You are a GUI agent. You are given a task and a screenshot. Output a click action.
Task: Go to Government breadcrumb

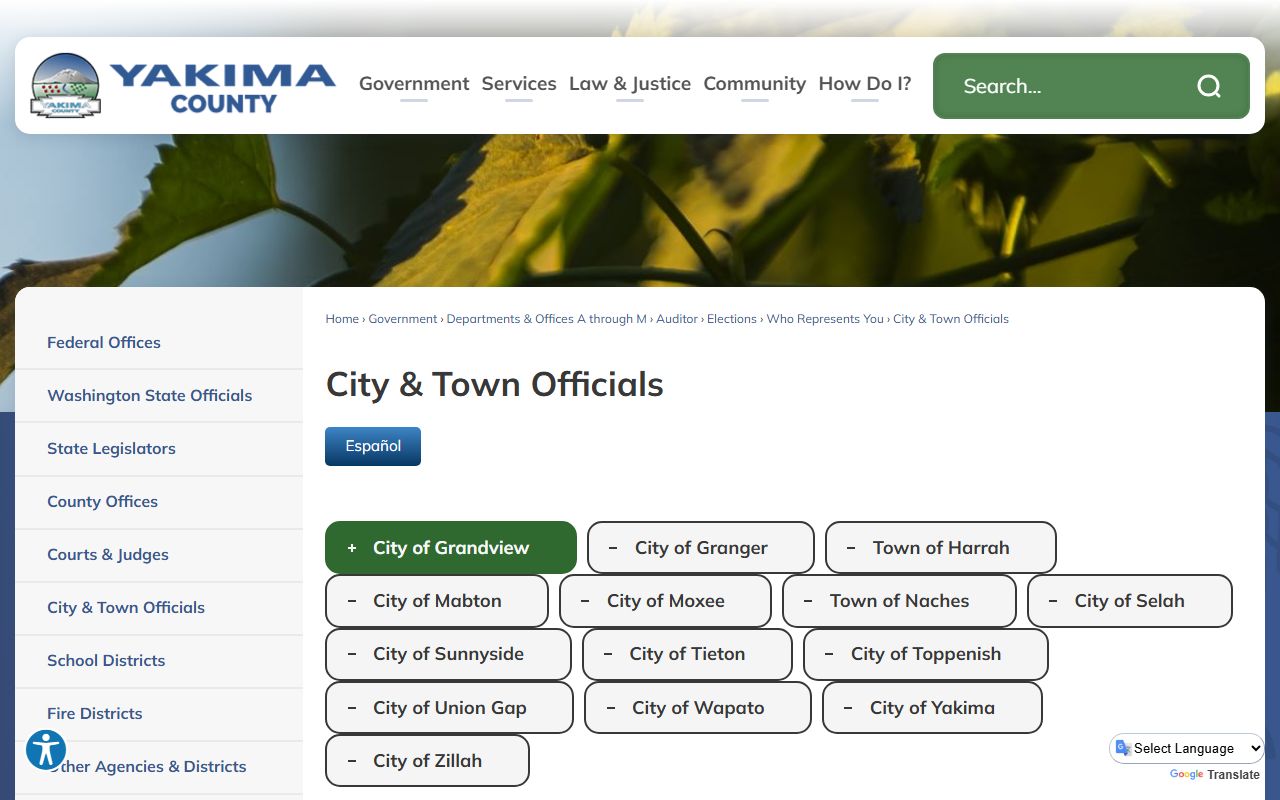403,319
